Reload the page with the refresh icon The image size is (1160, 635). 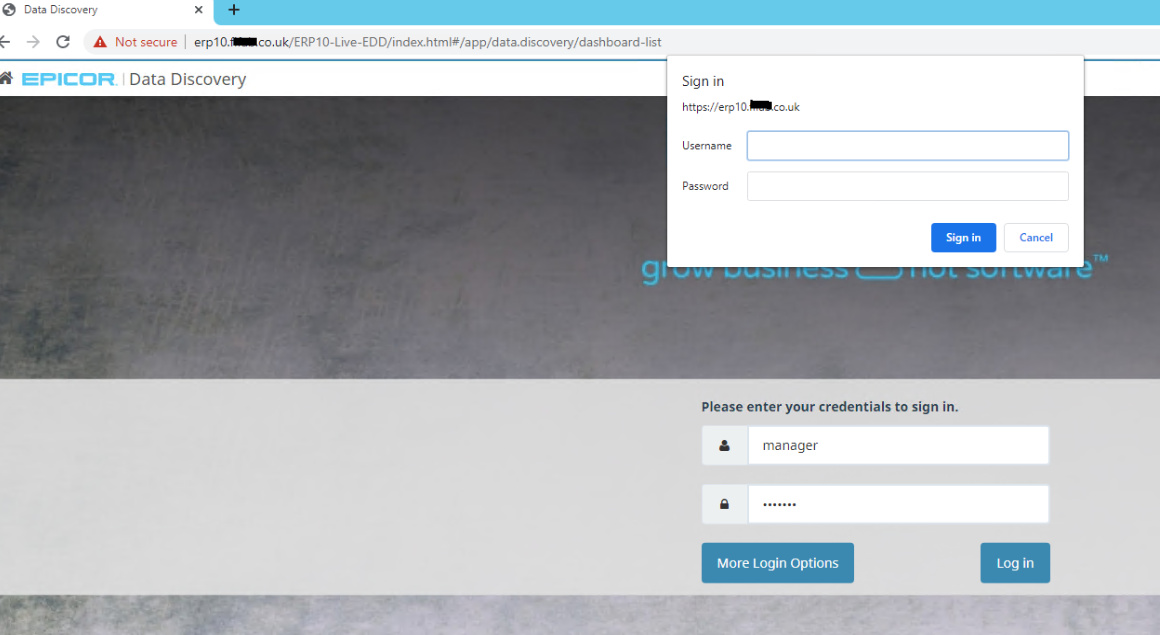(x=63, y=42)
